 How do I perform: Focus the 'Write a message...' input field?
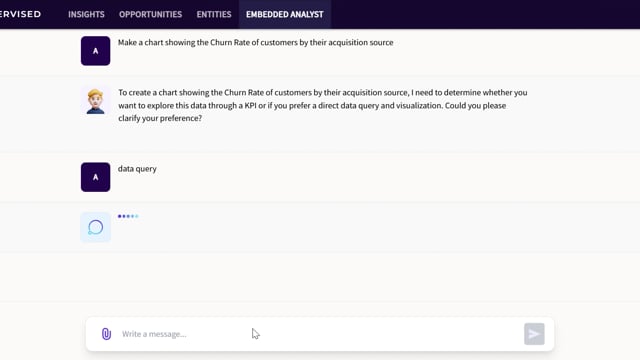click(x=318, y=334)
